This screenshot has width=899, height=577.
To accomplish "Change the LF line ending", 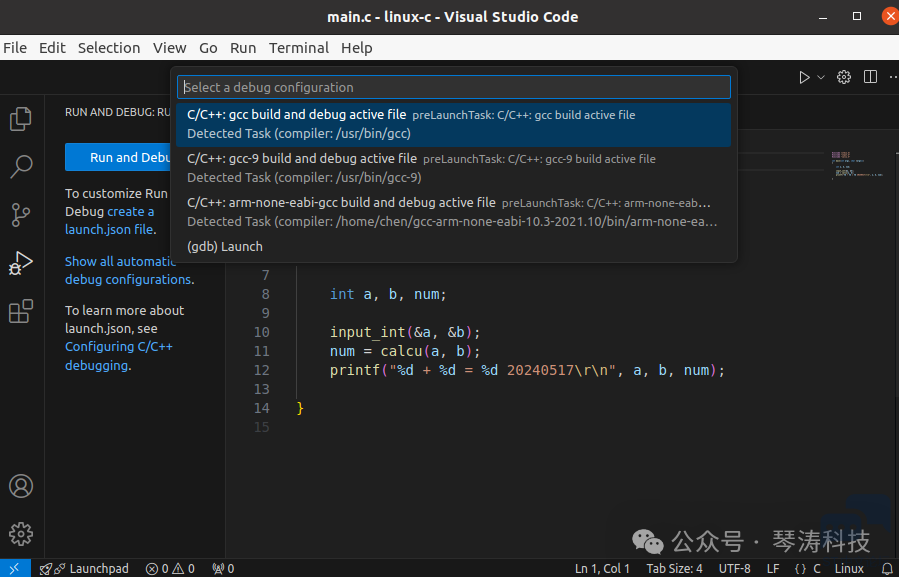I will pos(773,568).
